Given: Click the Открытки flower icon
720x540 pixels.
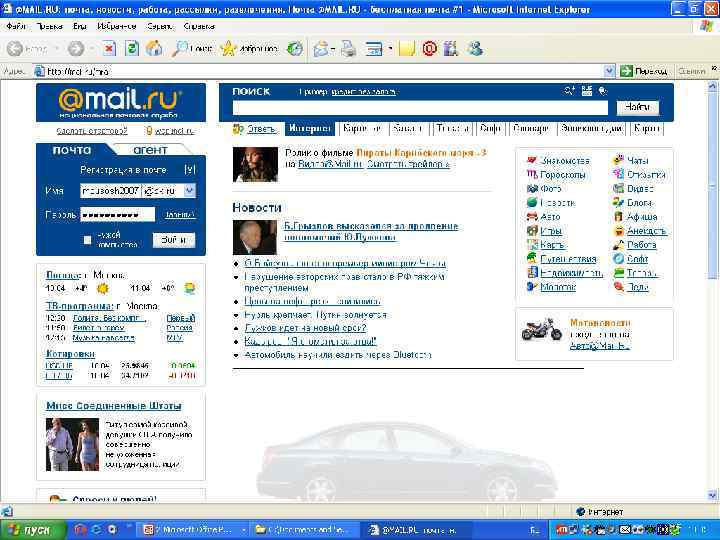Looking at the screenshot, I should pos(619,174).
